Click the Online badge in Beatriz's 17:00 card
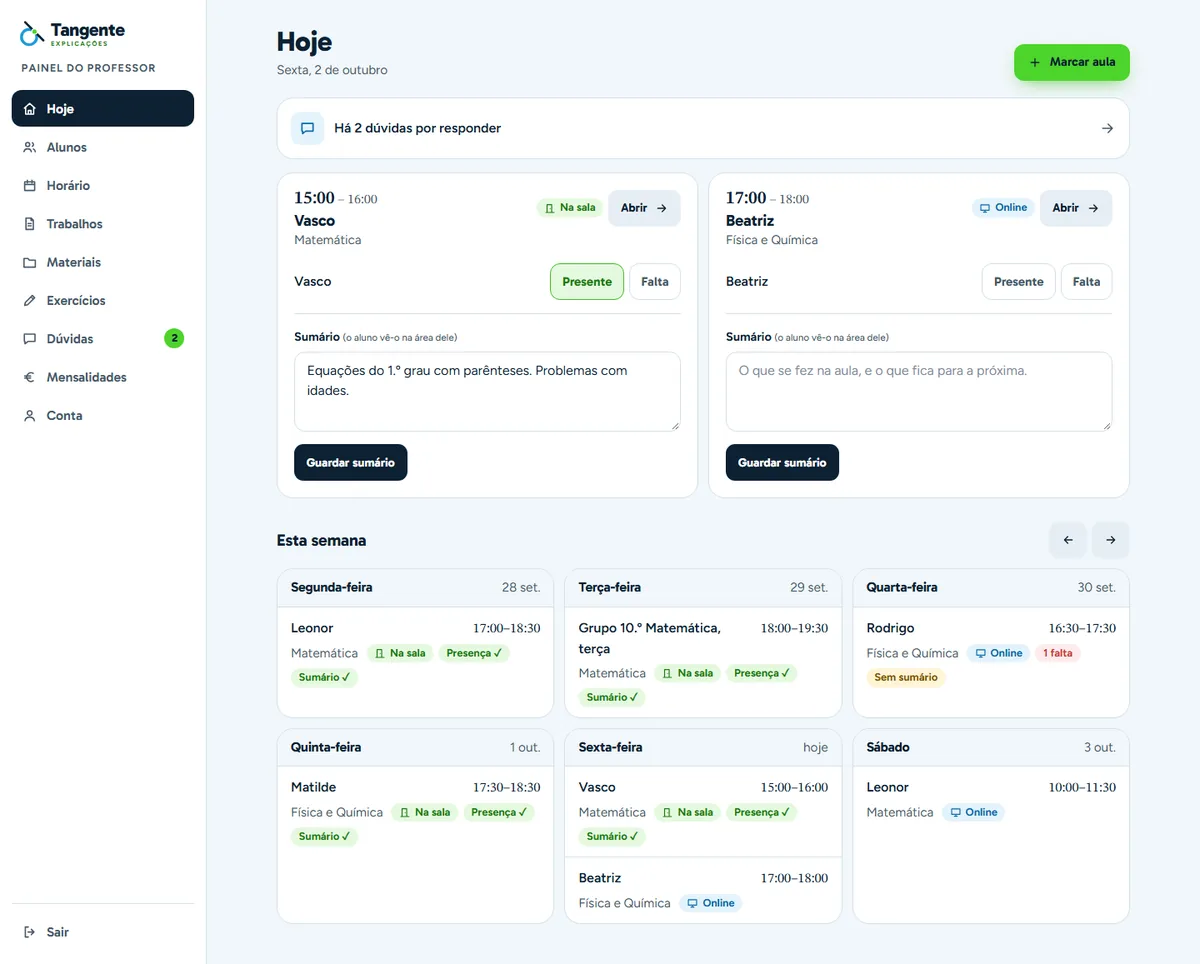The height and width of the screenshot is (964, 1200). click(x=1003, y=208)
